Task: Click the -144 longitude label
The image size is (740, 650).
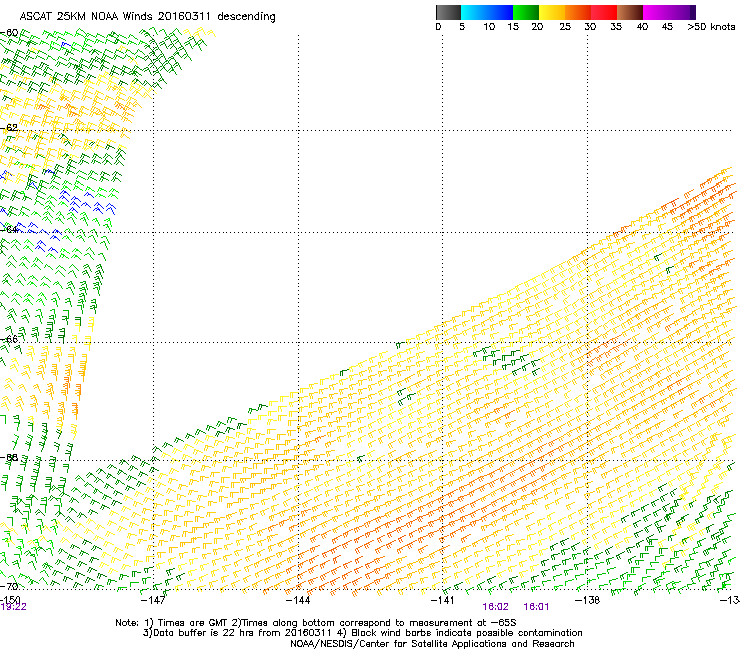Action: pyautogui.click(x=298, y=600)
